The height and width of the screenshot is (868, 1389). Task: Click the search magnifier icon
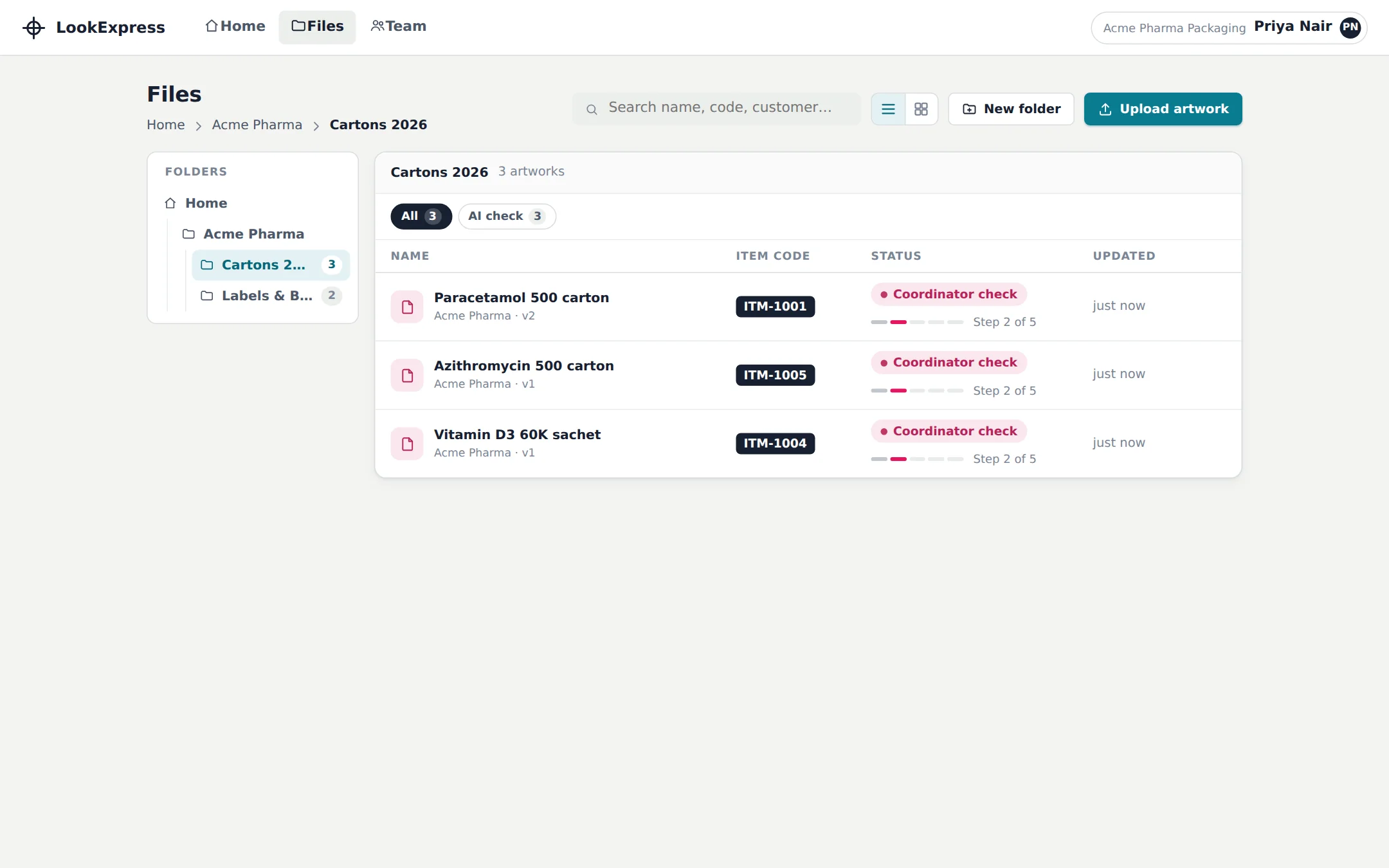pos(592,109)
